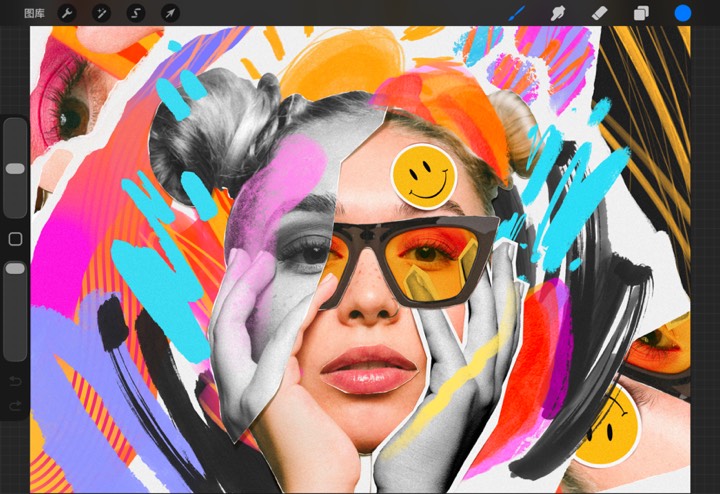
Task: Click the undo arrow on sidebar
Action: (x=15, y=381)
